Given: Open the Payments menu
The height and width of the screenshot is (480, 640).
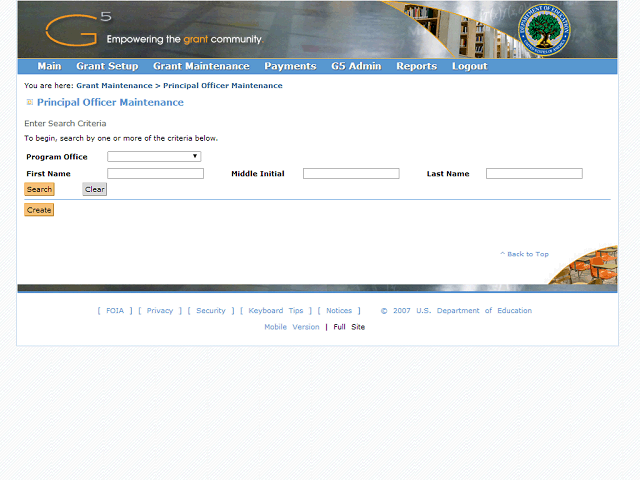Looking at the screenshot, I should coord(290,66).
